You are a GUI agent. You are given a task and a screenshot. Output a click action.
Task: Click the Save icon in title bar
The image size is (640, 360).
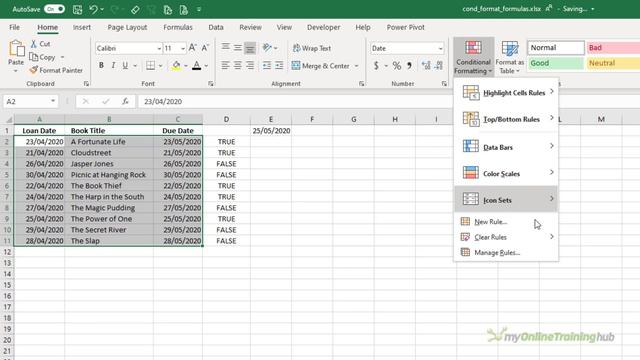77,9
